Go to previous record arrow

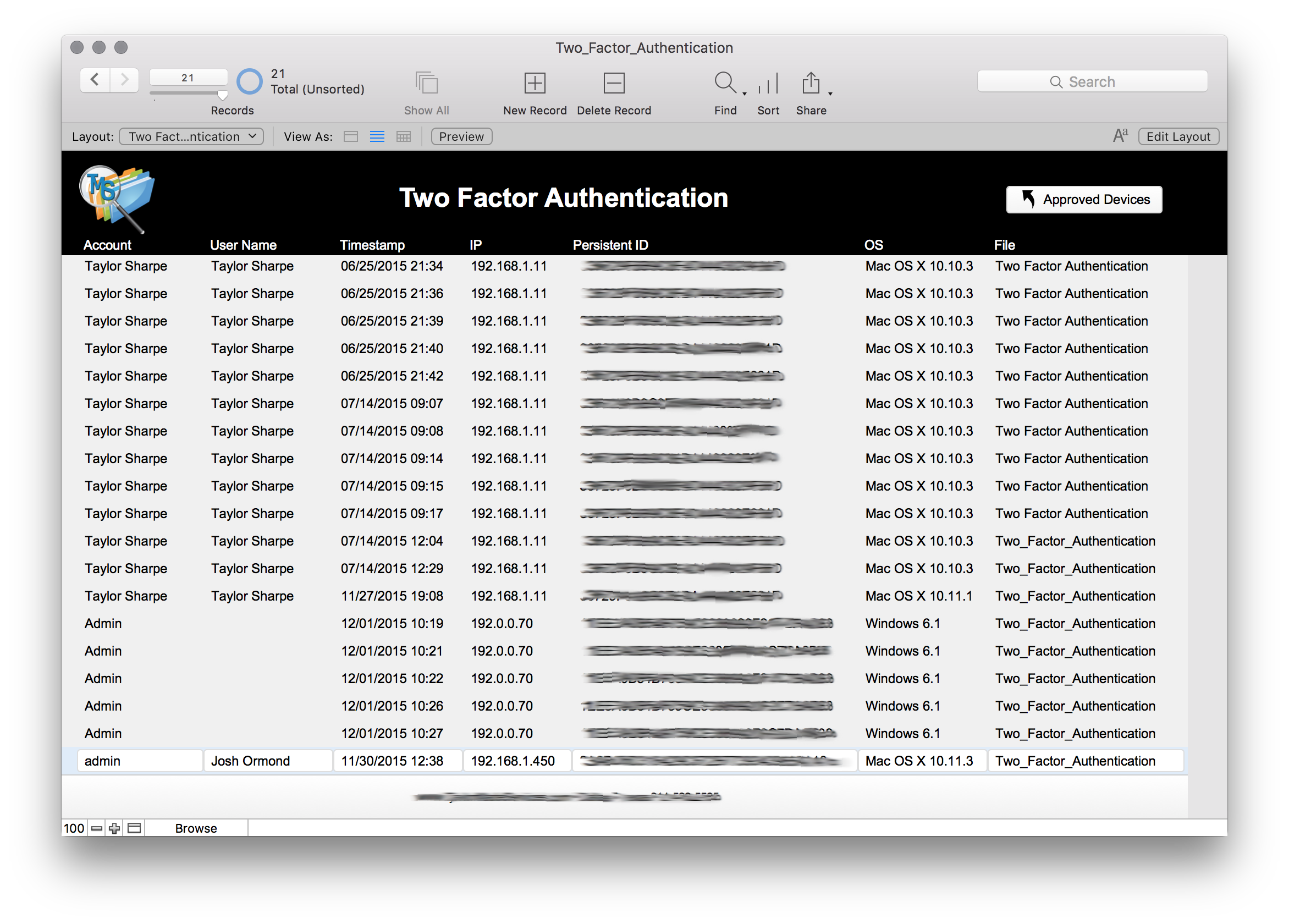95,80
